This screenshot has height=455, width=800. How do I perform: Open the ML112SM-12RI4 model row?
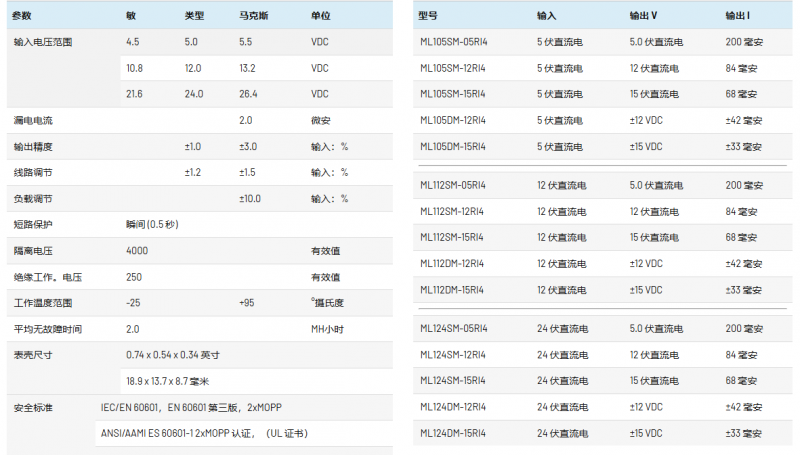(x=453, y=211)
